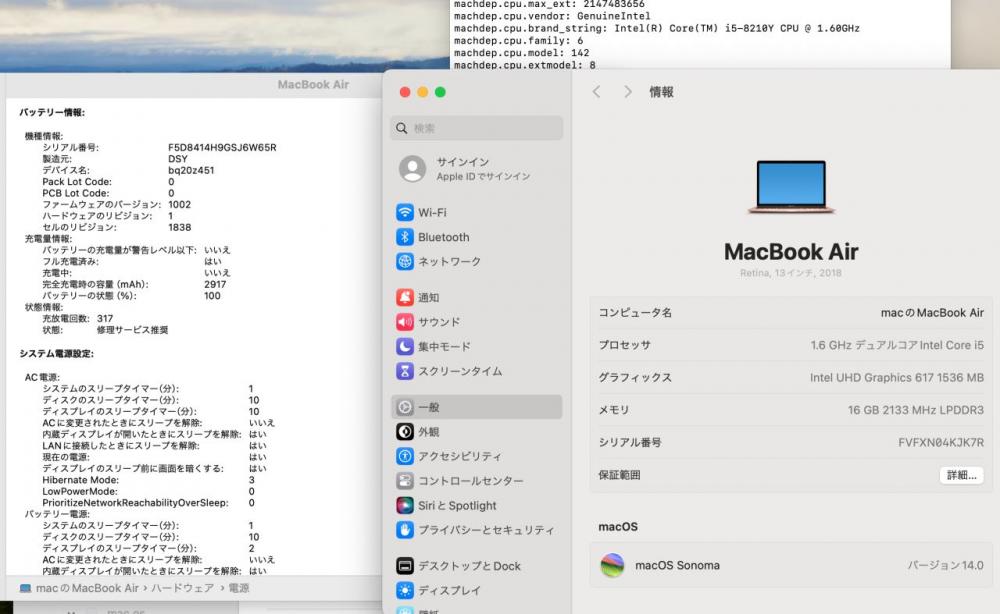Sign in with Apple ID サインイン
Viewport: 1000px width, 614px height.
(x=463, y=168)
